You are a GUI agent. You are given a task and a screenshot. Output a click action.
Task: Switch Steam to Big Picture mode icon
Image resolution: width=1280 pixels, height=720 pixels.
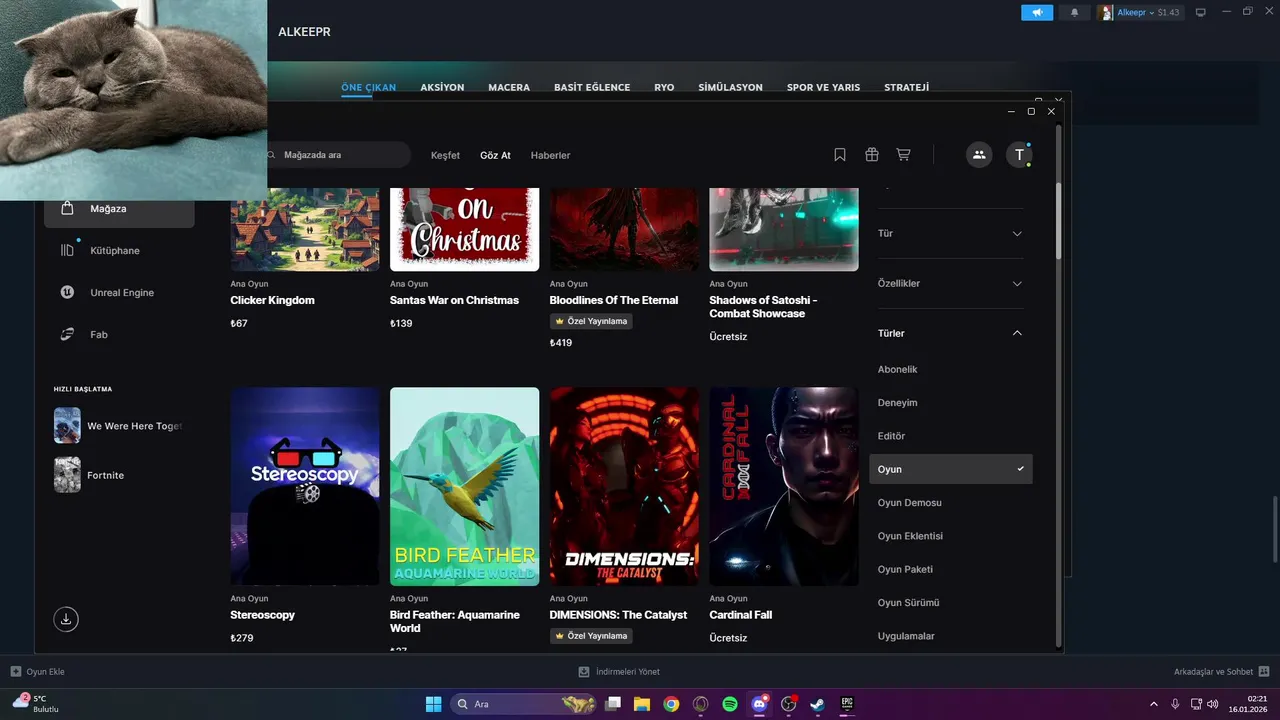coord(1201,12)
